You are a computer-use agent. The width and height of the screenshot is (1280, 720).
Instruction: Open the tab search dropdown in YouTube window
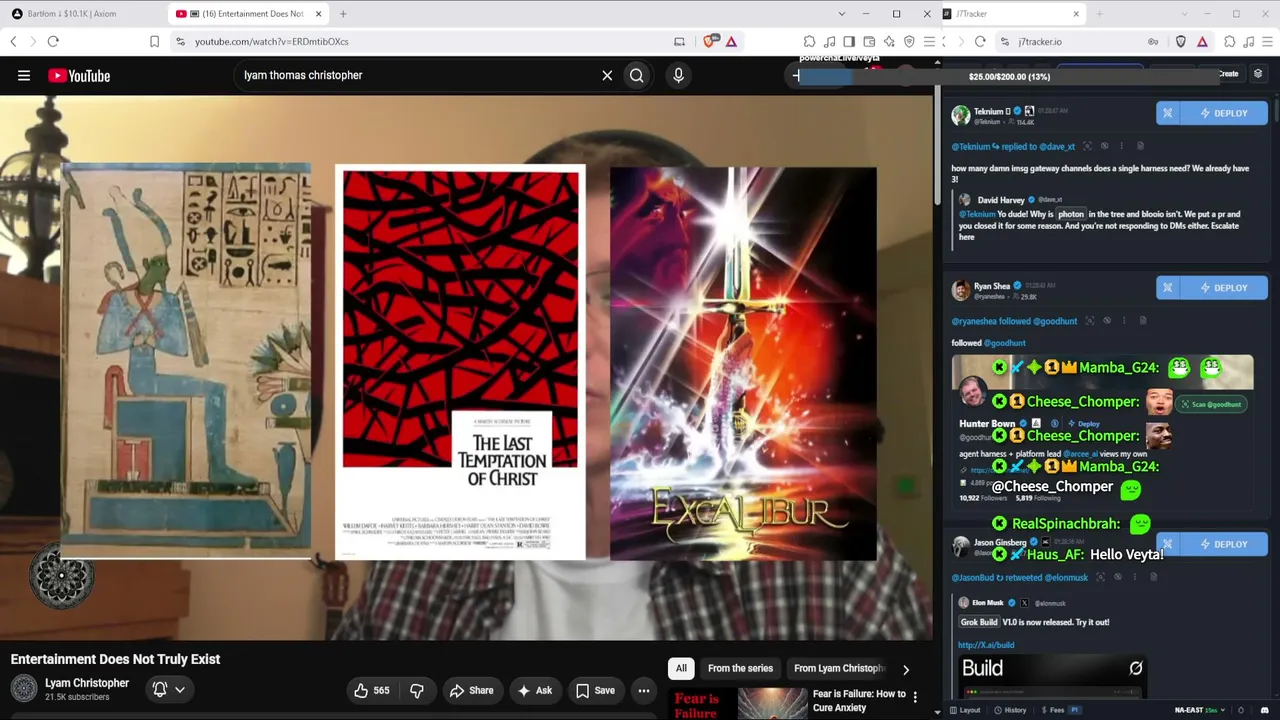[841, 14]
